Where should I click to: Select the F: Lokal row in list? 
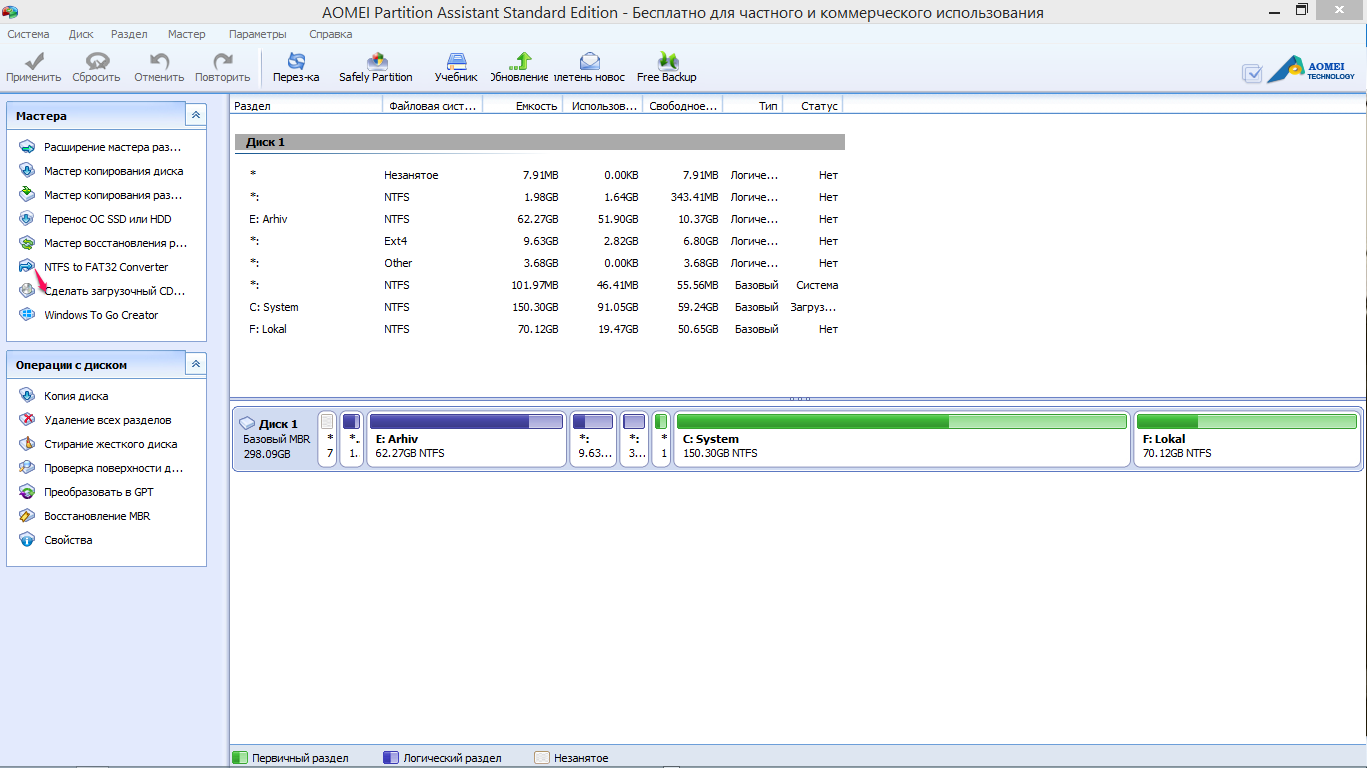(540, 329)
